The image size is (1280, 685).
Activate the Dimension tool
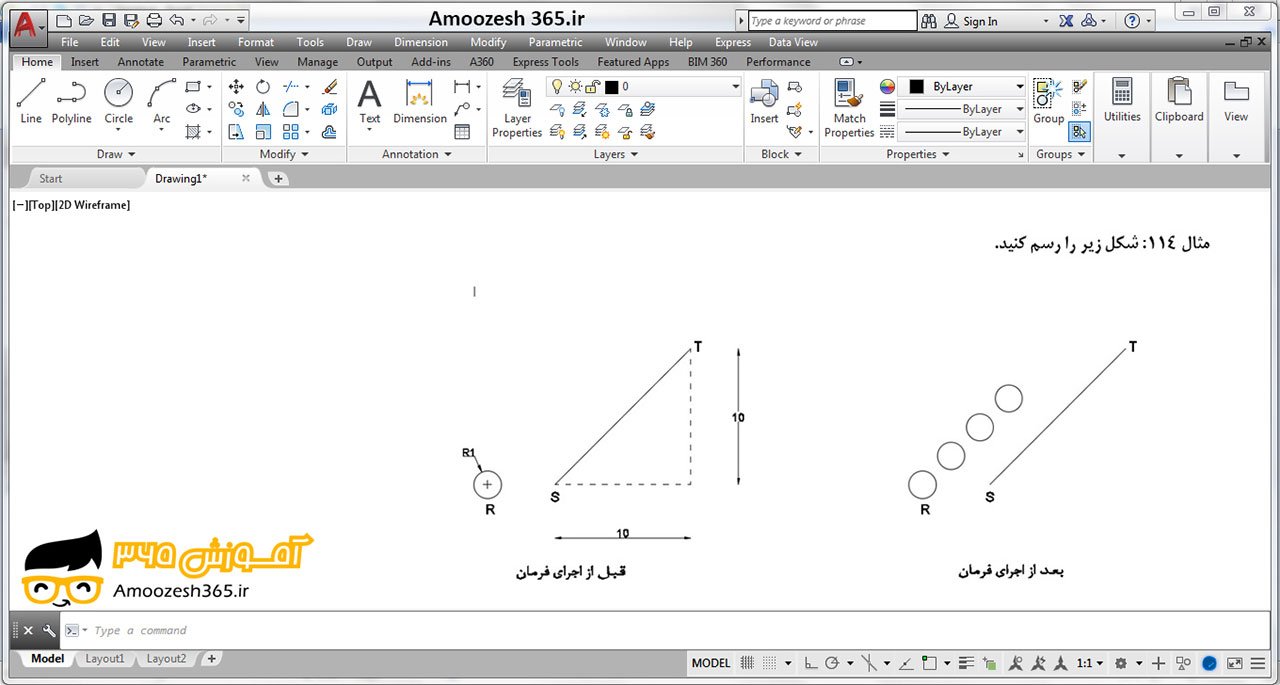[420, 101]
